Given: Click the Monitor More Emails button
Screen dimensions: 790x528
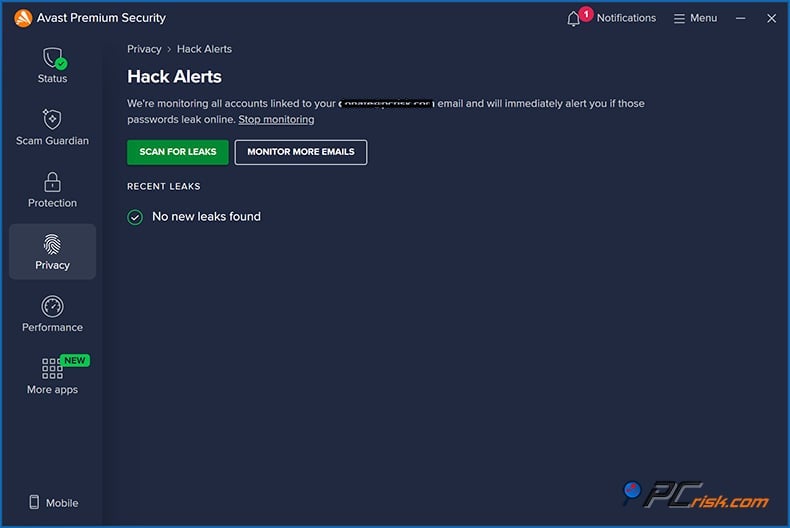Looking at the screenshot, I should tap(301, 152).
